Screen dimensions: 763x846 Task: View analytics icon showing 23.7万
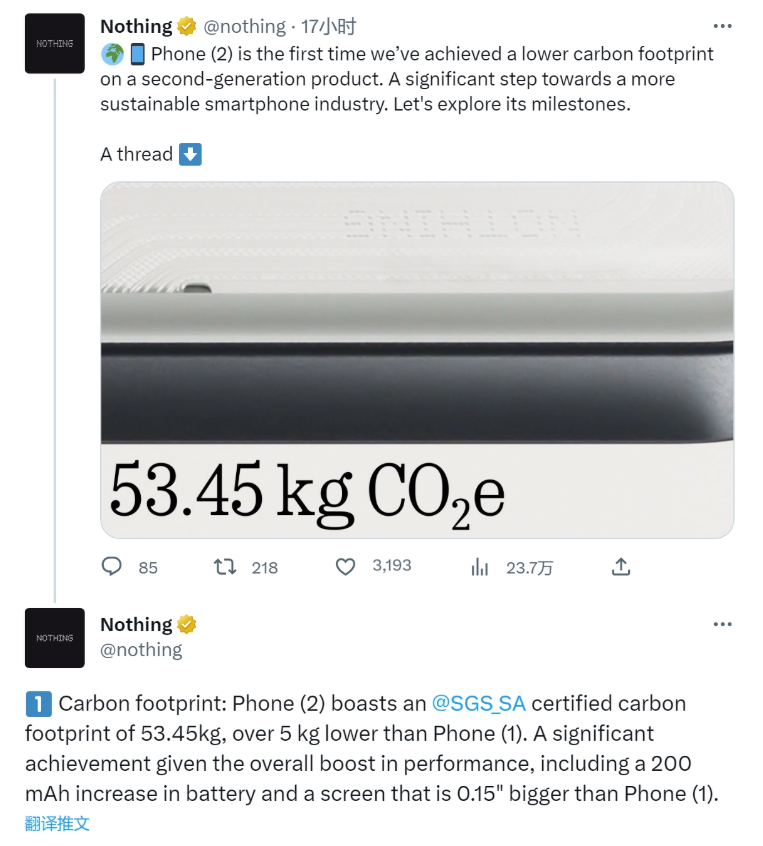click(x=479, y=567)
